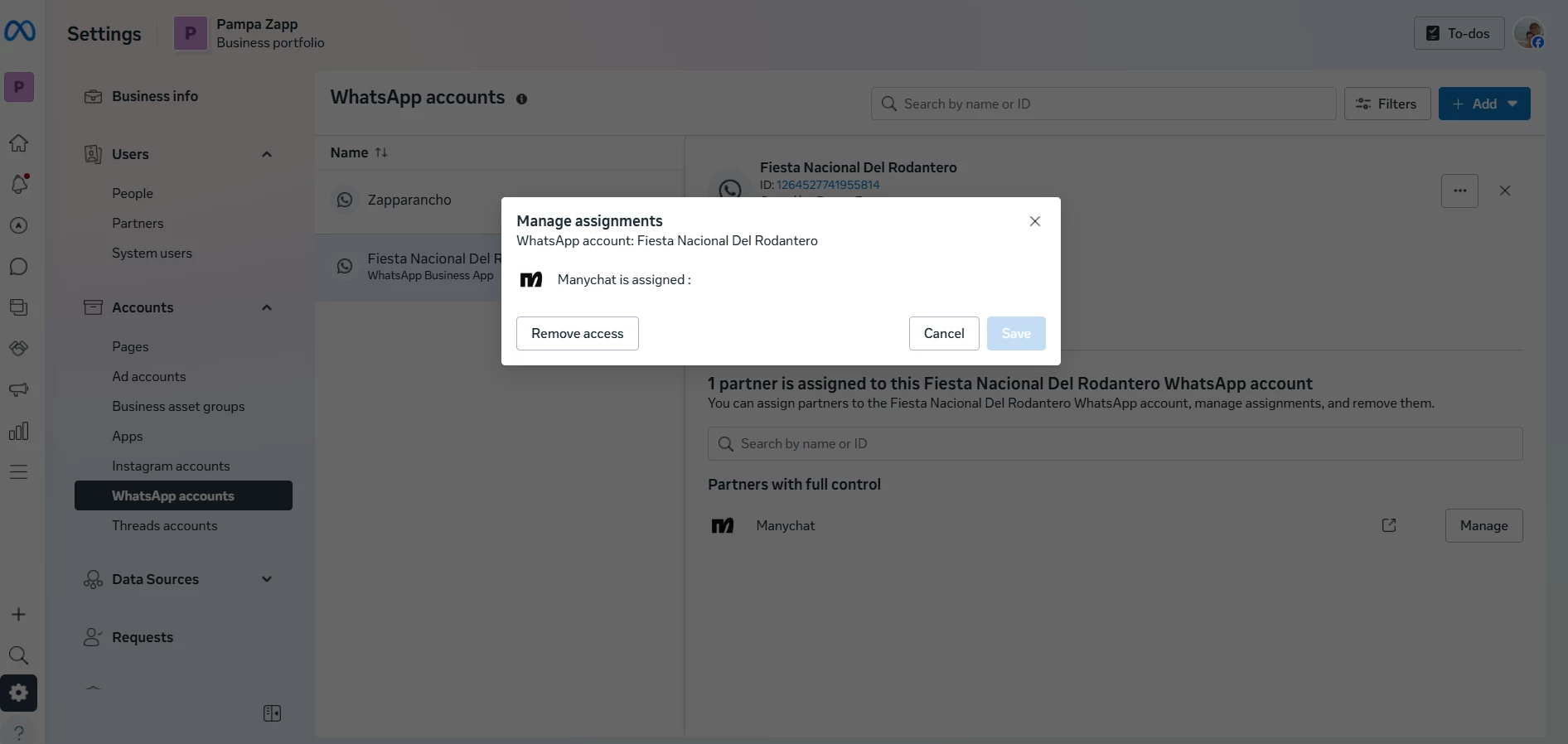Open the To-dos button
This screenshot has width=1568, height=744.
pyautogui.click(x=1459, y=33)
